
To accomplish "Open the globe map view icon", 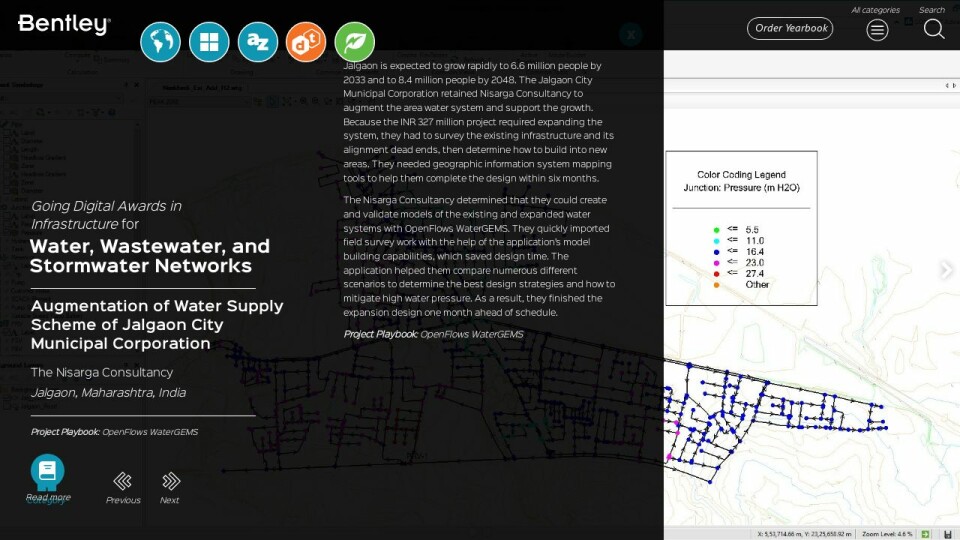I will coord(160,42).
